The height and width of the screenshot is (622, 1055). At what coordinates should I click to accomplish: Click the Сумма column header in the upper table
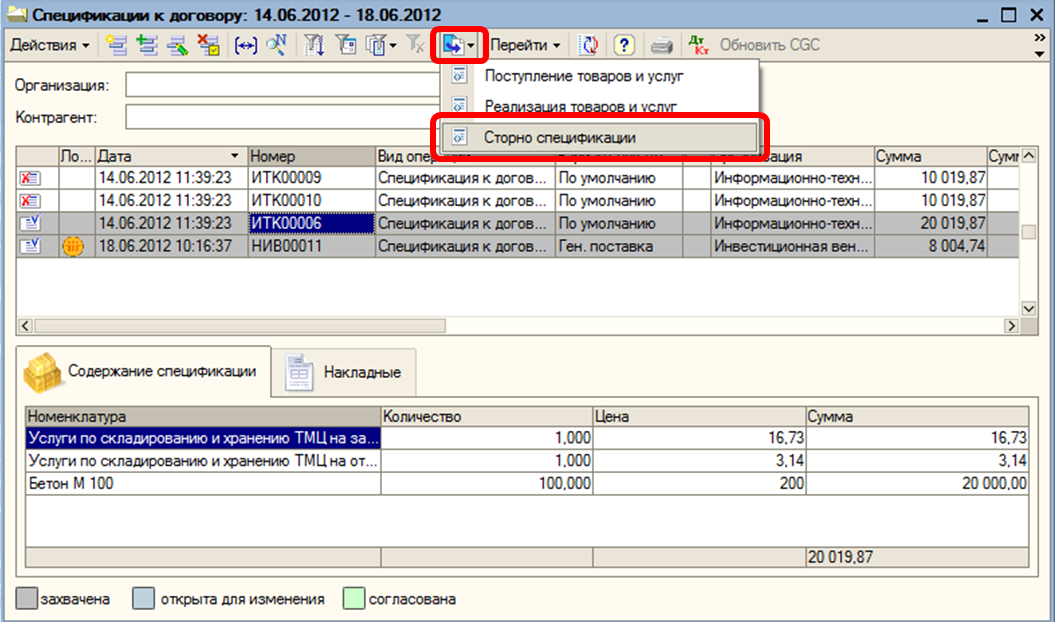[x=931, y=156]
